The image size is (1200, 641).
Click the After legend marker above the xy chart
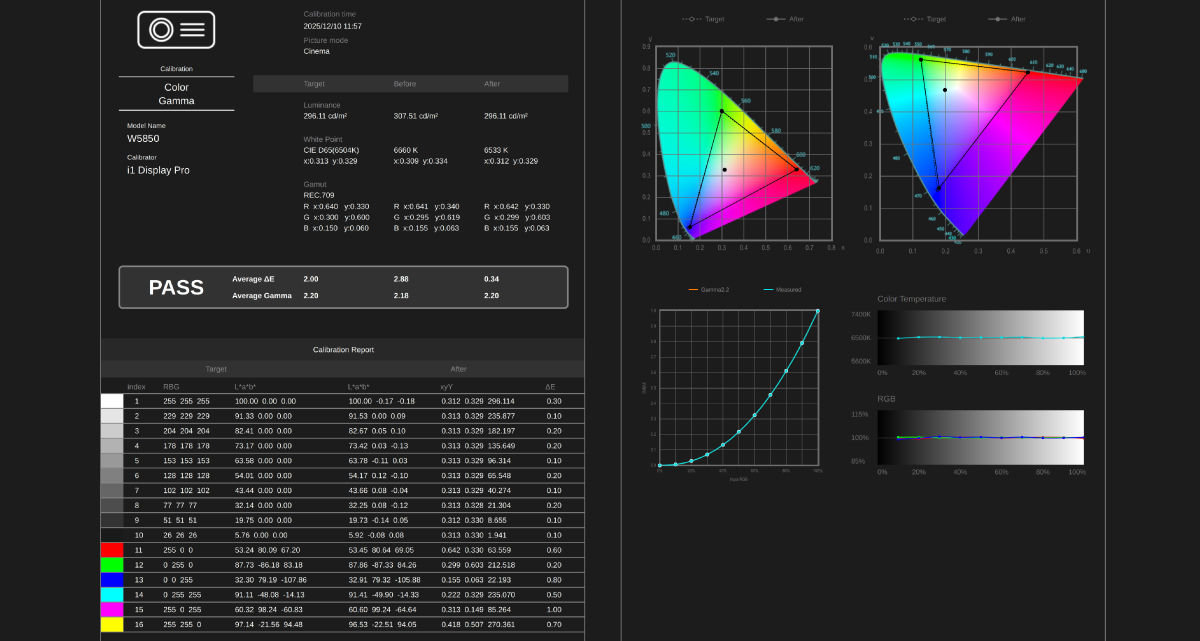[776, 19]
